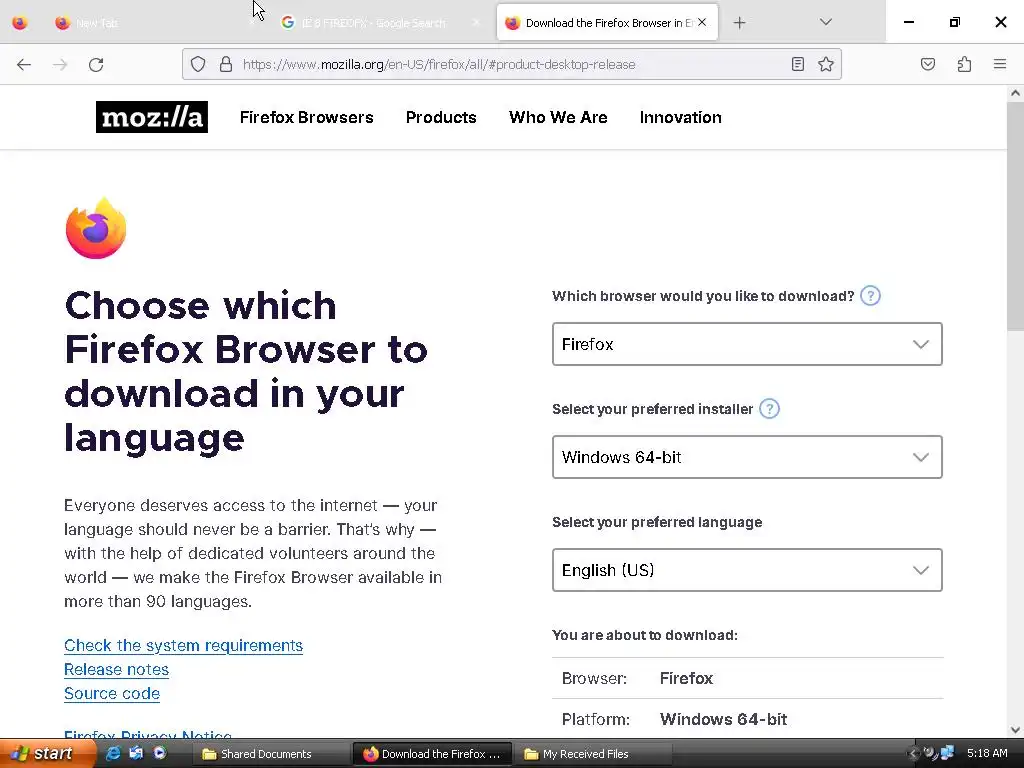1024x768 pixels.
Task: Open the tracking protection shield icon
Action: coord(198,64)
